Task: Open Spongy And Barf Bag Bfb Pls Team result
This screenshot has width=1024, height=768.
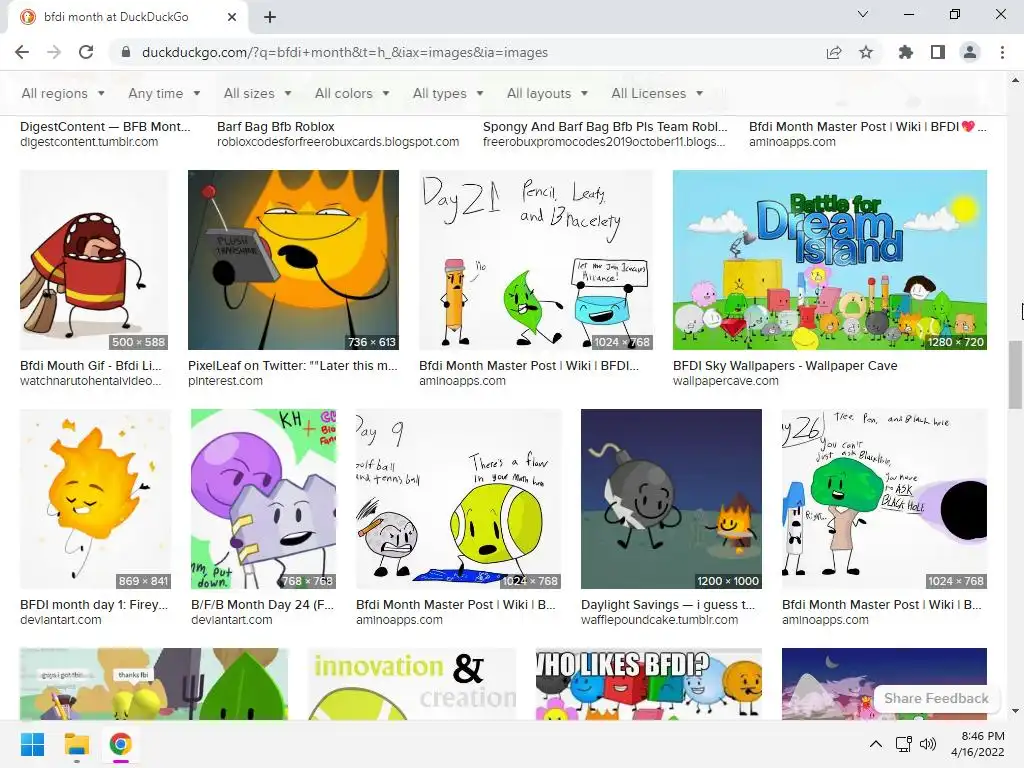Action: [x=605, y=127]
